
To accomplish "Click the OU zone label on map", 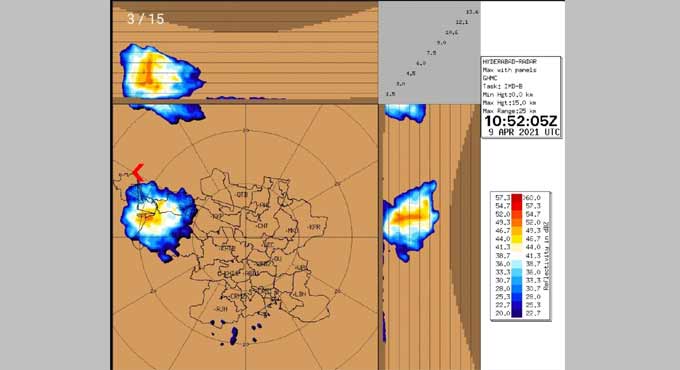I will 278,259.
